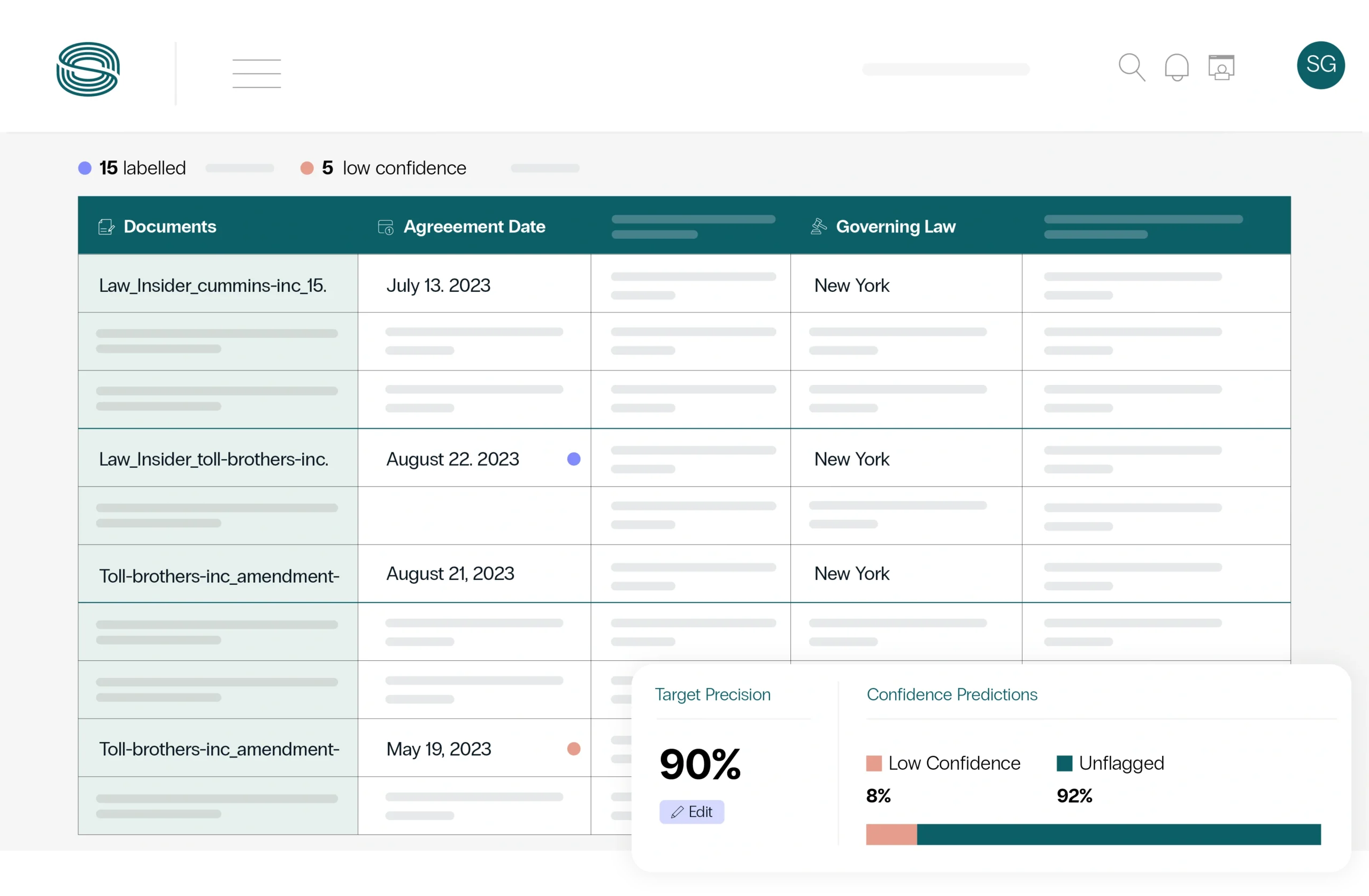Expand the row for Law_Insider_toll-brothers-inc
The image size is (1369, 896).
tap(213, 459)
